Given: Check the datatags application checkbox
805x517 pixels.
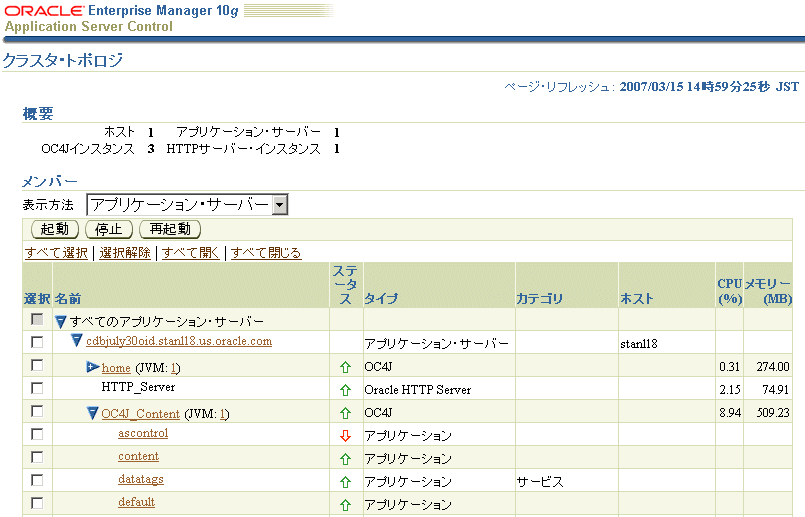Looking at the screenshot, I should click(x=37, y=480).
